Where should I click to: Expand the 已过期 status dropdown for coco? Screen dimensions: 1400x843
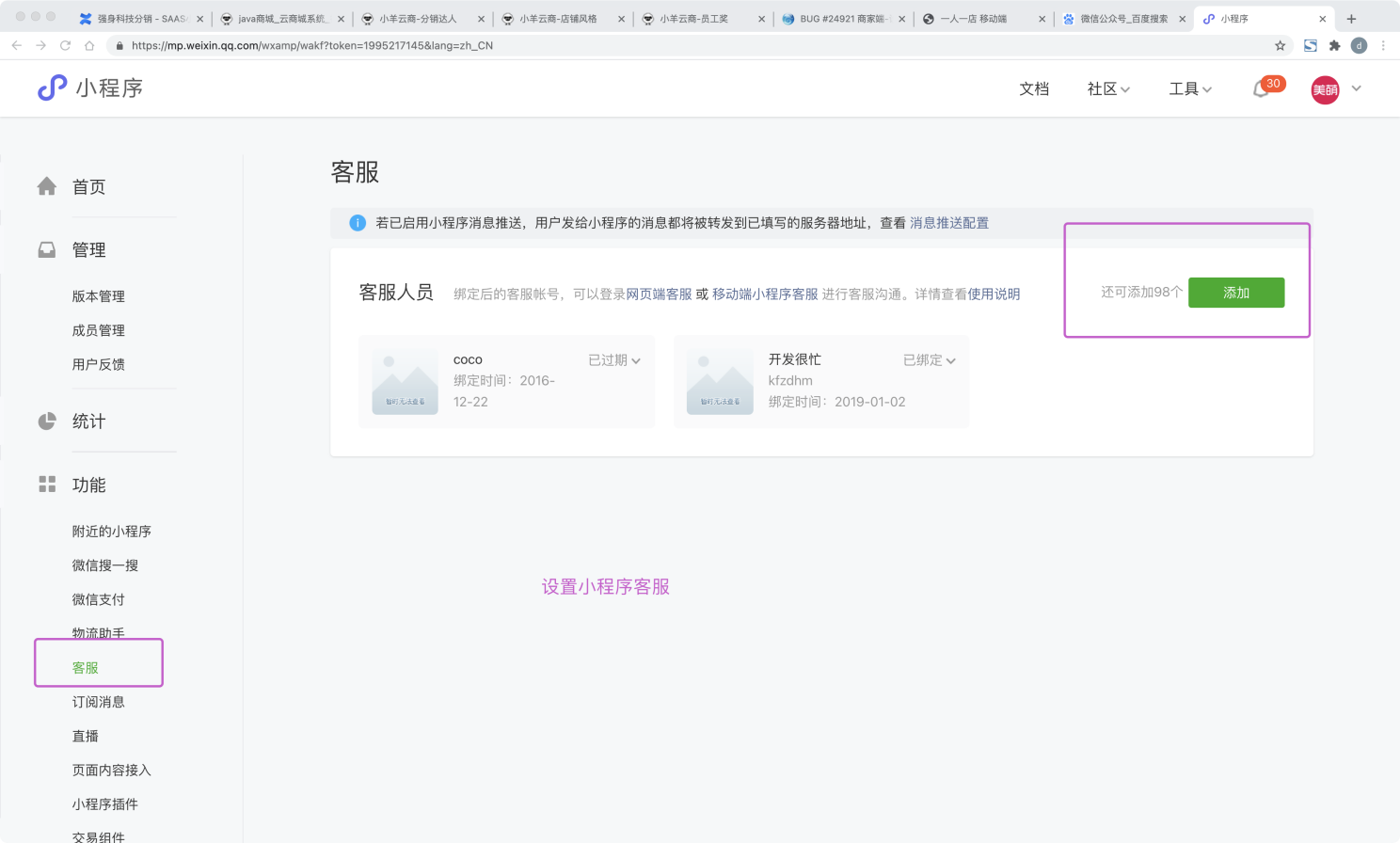[614, 360]
